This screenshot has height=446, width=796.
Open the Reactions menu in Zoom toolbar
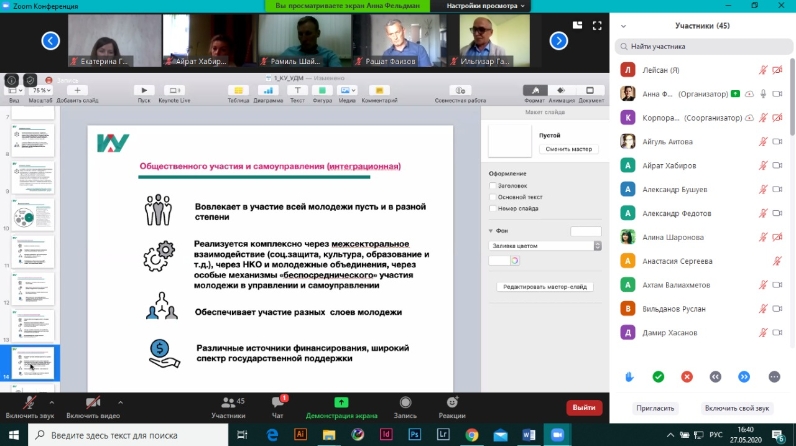pyautogui.click(x=452, y=405)
